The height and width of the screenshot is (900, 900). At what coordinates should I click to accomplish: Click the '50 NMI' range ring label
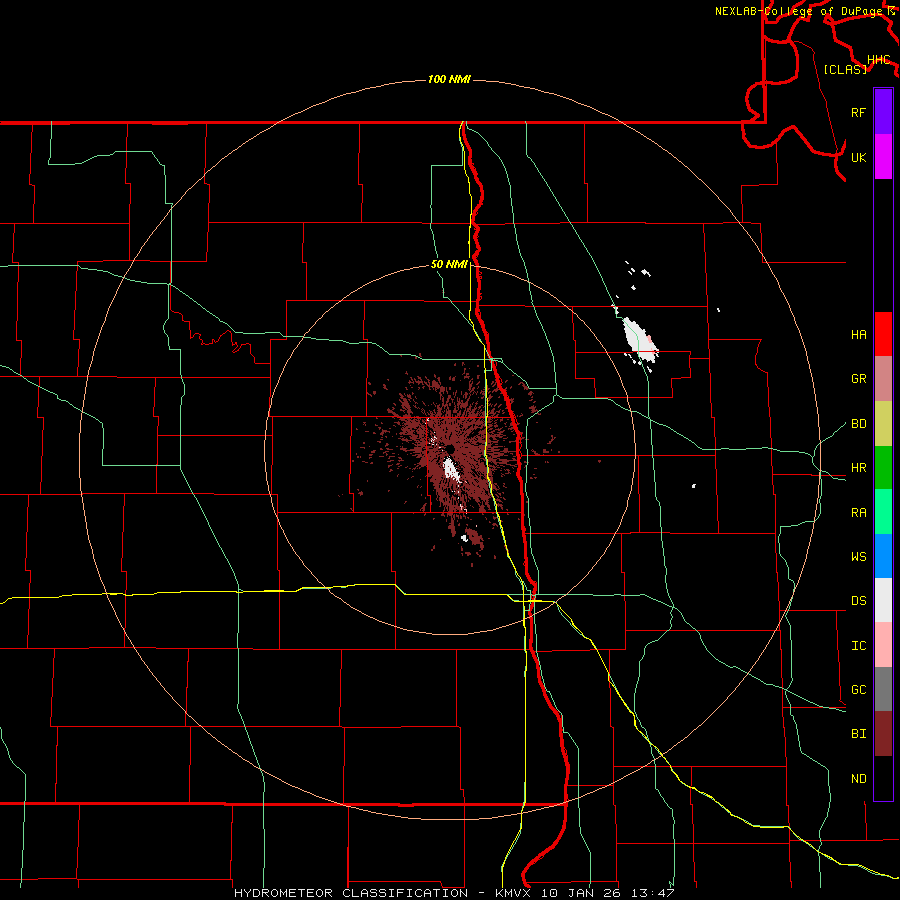[449, 265]
